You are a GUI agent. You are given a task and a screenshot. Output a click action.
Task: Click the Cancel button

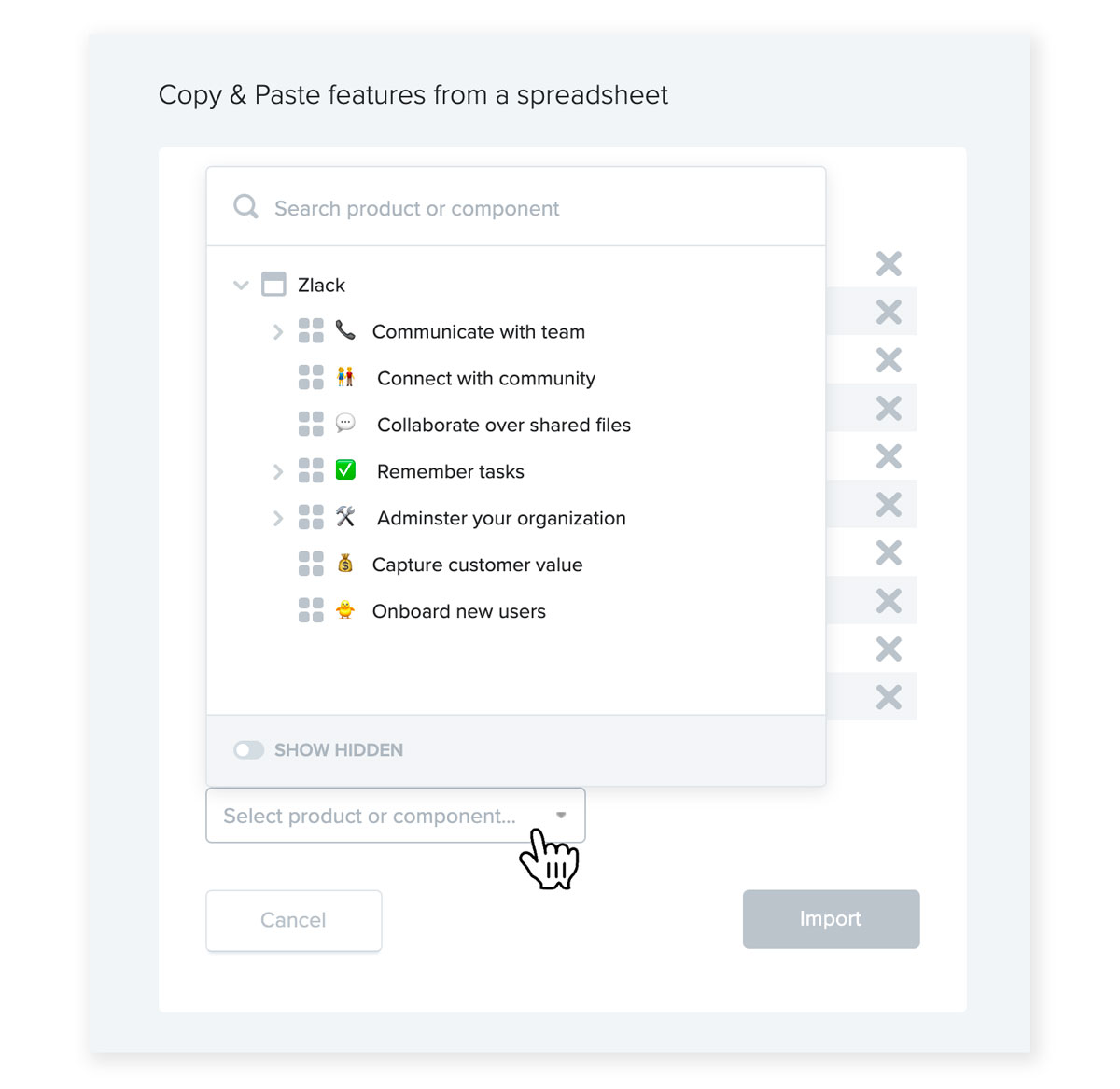click(294, 920)
